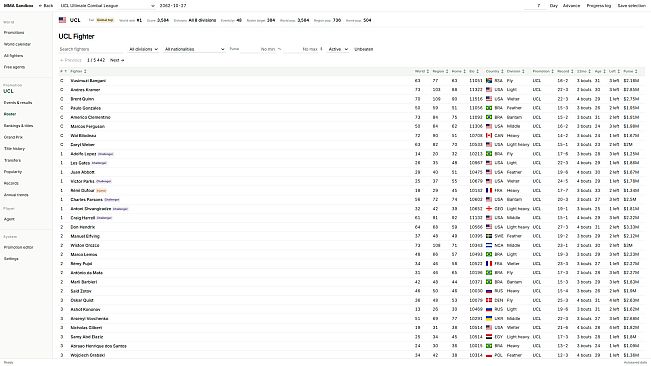Sort table by Left column
The image size is (651, 366).
(x=614, y=71)
